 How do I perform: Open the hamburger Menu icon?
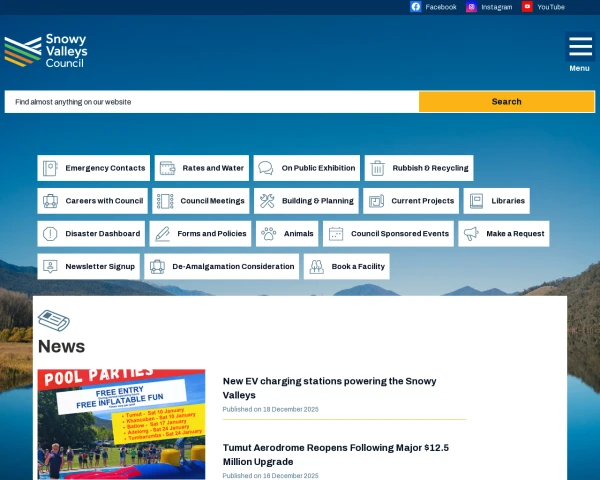point(579,47)
